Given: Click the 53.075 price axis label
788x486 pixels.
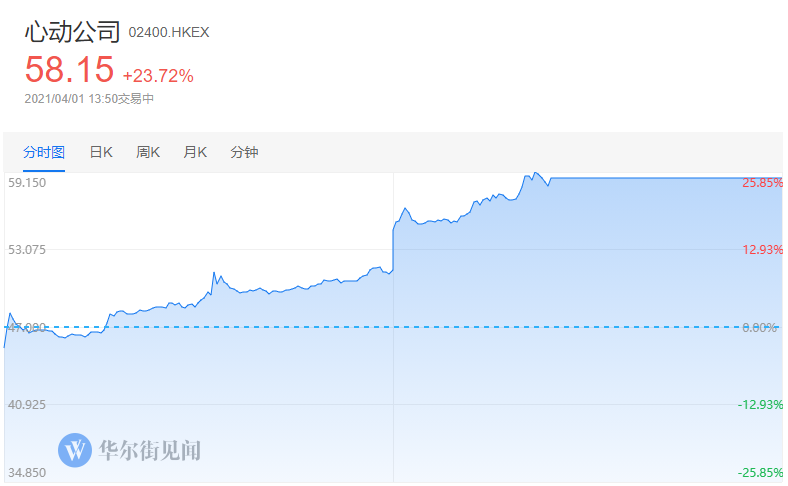Looking at the screenshot, I should [27, 250].
